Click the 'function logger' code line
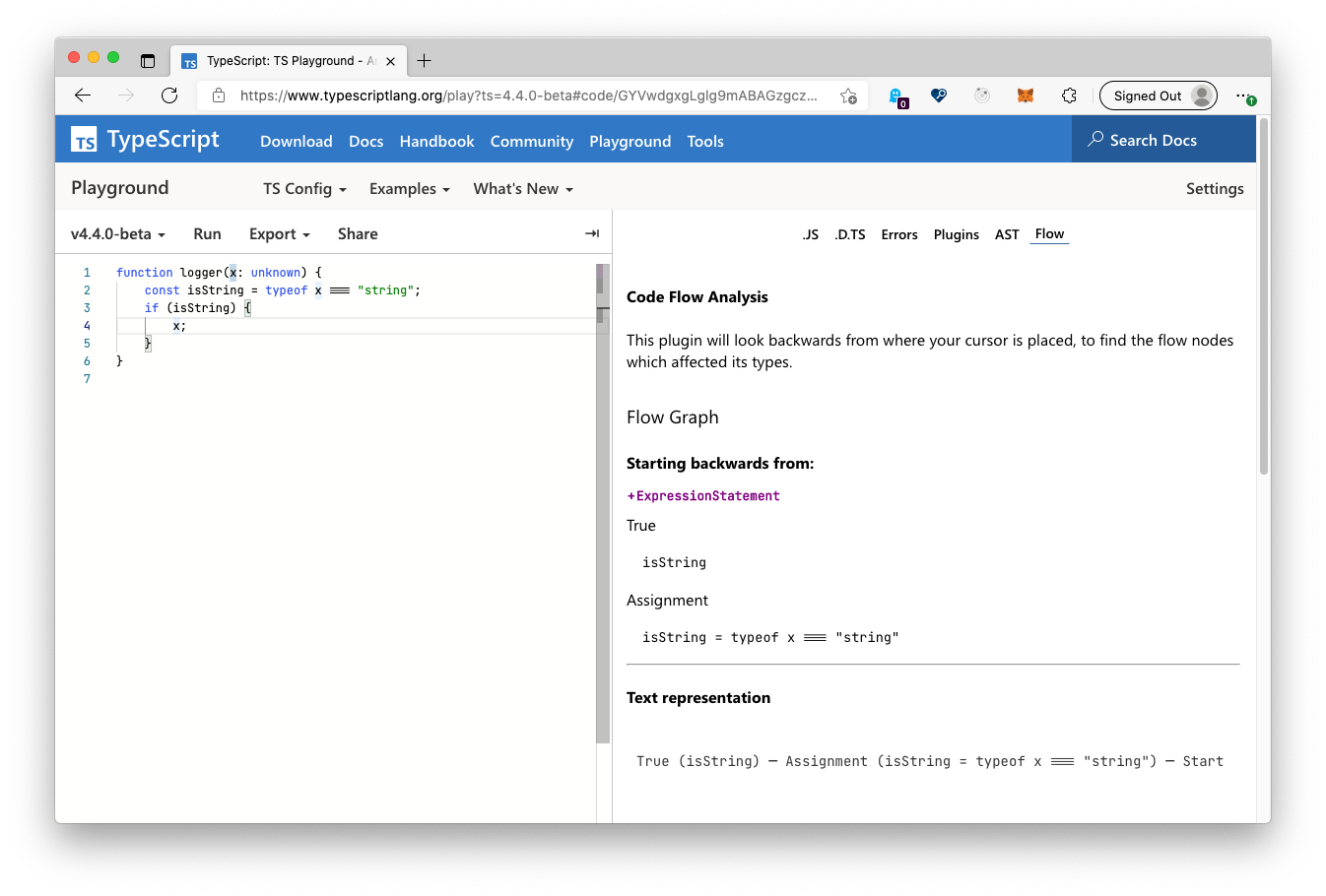 coord(219,272)
